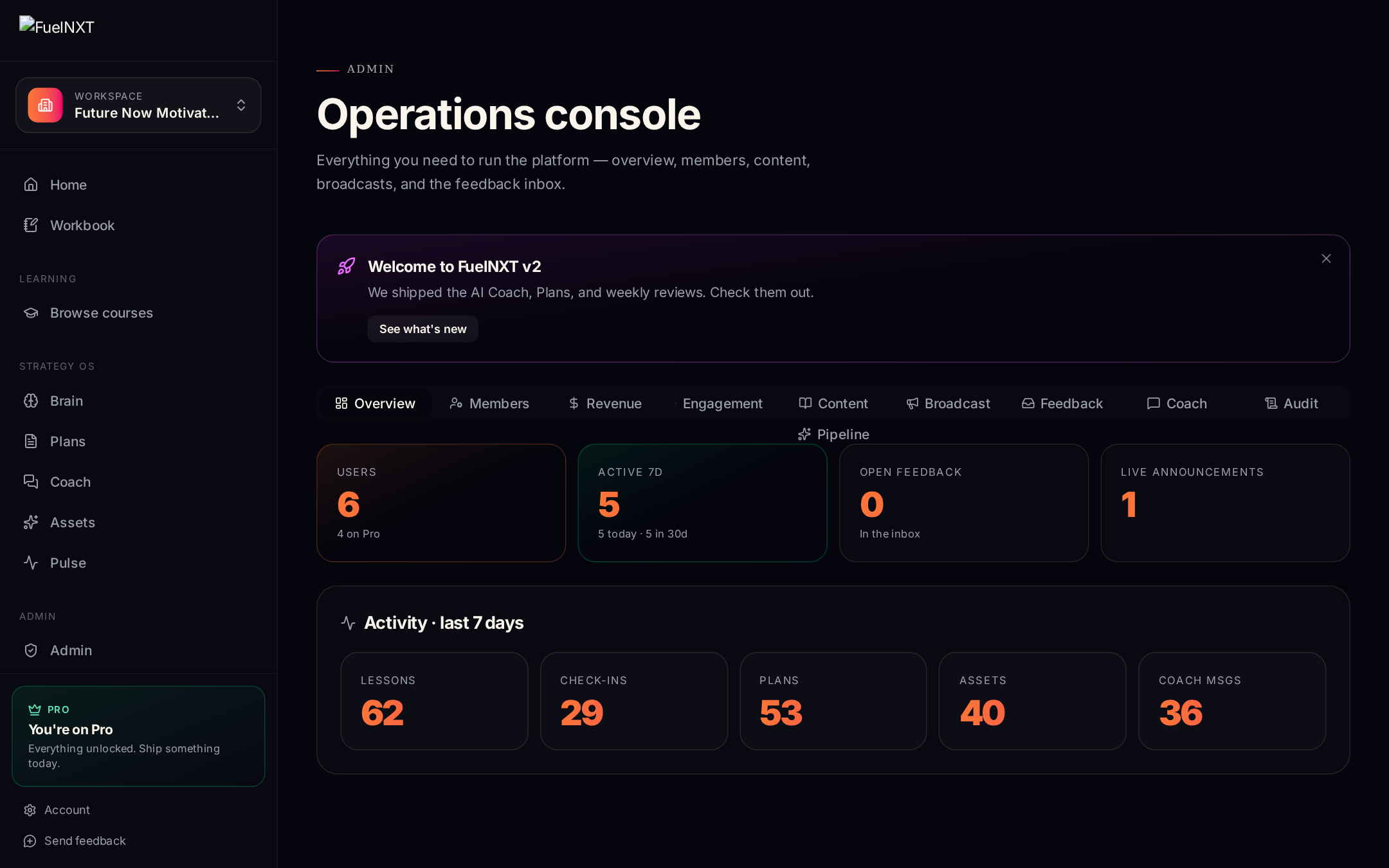Select the Overview tab
Screen dimensions: 1389x868
point(376,403)
